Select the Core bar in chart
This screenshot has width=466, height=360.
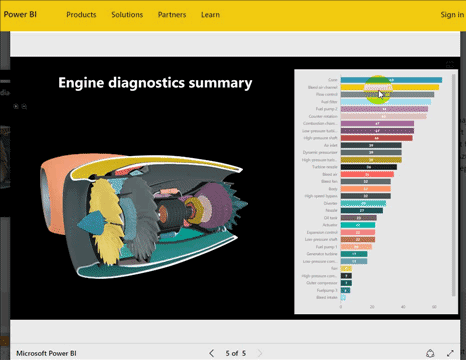[x=391, y=80]
